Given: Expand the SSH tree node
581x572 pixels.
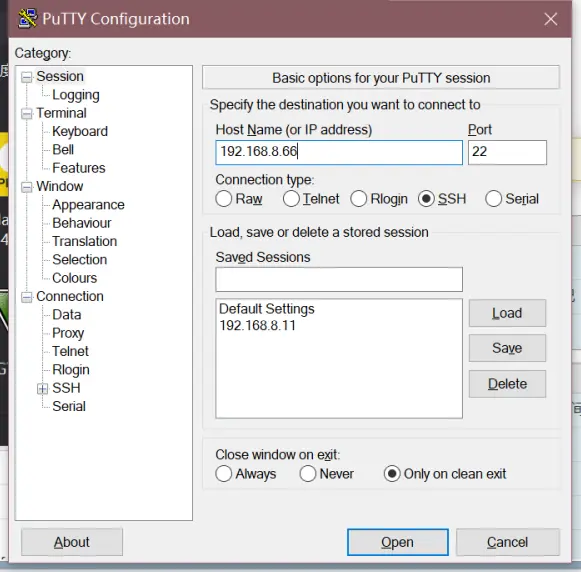Looking at the screenshot, I should (x=43, y=389).
